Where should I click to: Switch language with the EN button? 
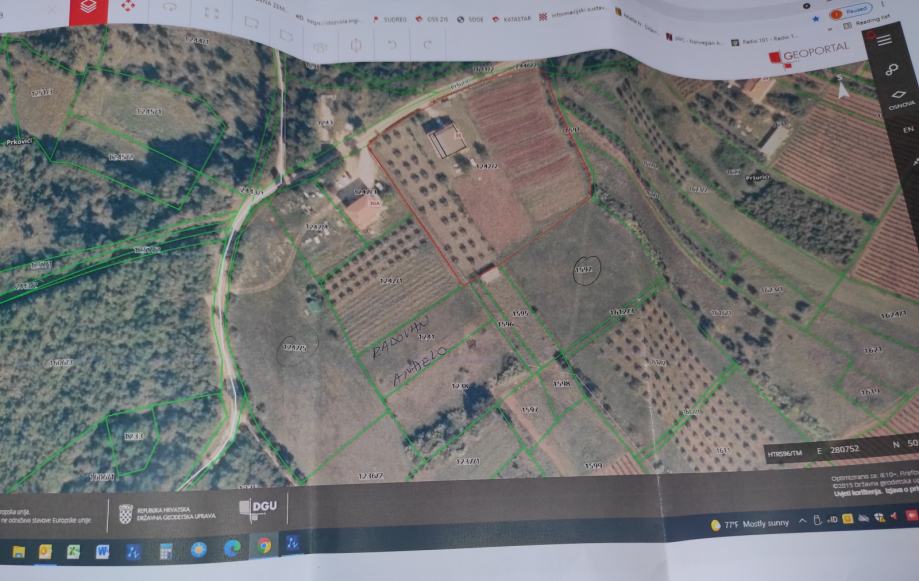coord(908,129)
